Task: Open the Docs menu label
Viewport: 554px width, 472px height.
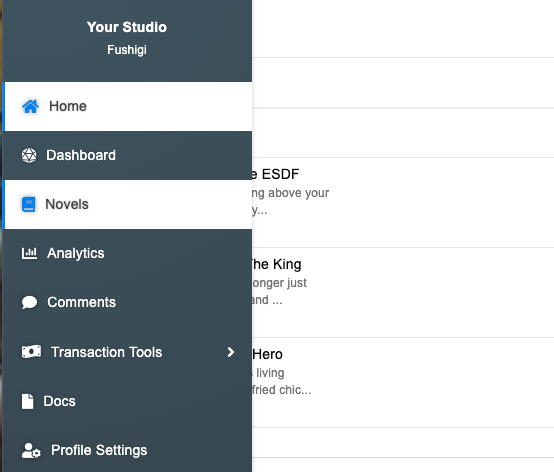Action: [59, 401]
